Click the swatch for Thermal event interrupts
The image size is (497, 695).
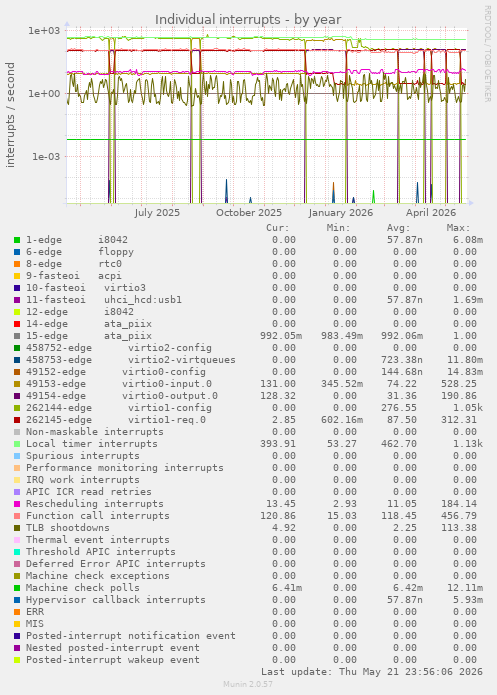point(17,540)
